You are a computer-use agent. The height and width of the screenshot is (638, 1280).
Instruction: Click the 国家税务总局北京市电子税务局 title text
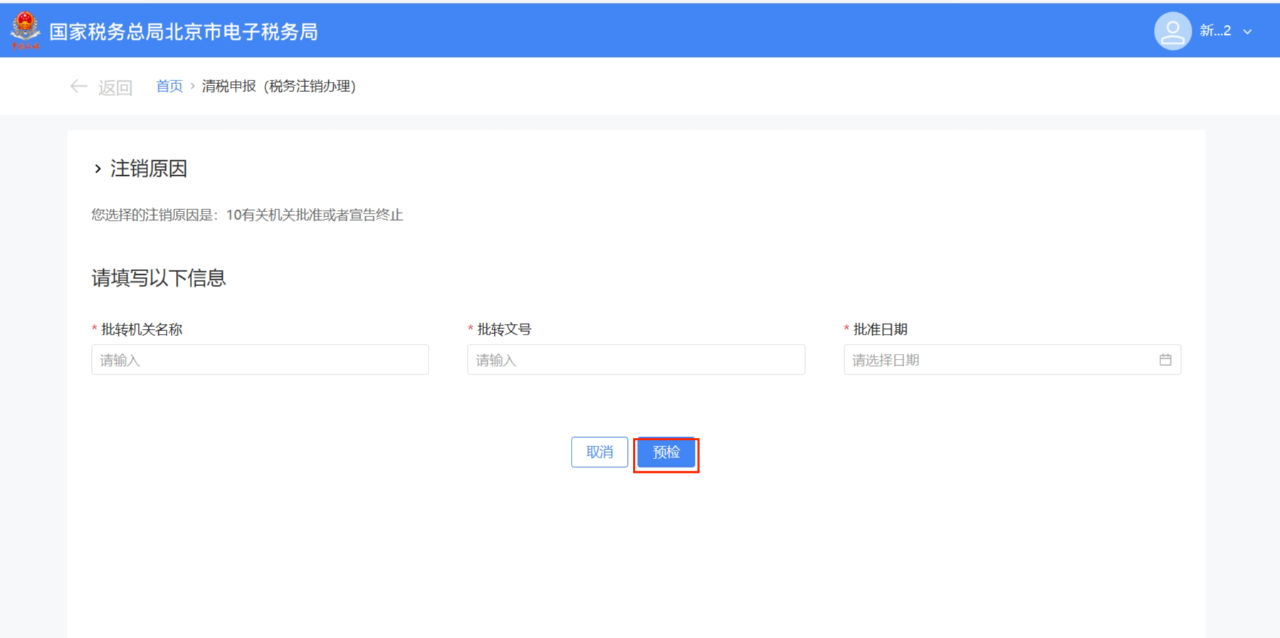[x=184, y=31]
